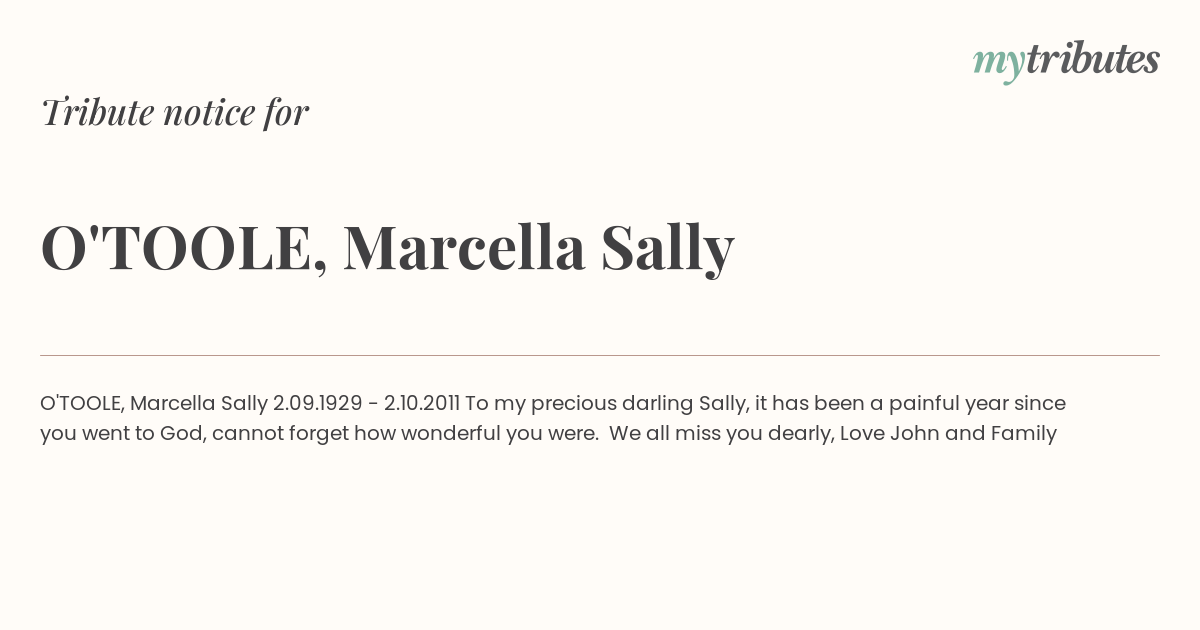Screen dimensions: 1200x630
Task: Click "Tribute notice for" subtitle text
Action: [x=175, y=112]
